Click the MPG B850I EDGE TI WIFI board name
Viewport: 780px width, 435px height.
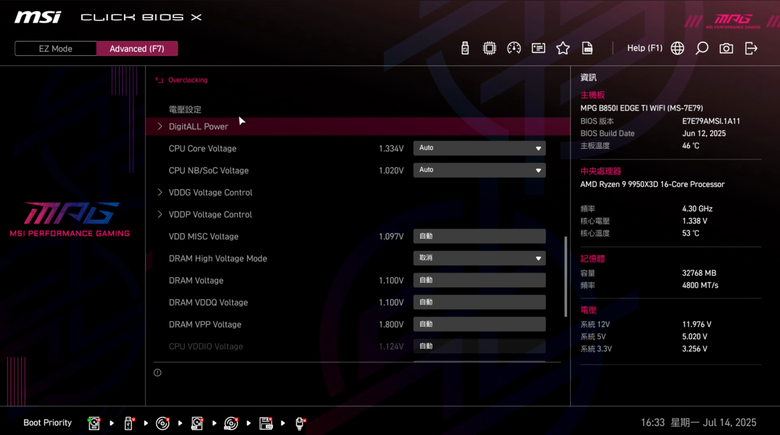pos(642,108)
